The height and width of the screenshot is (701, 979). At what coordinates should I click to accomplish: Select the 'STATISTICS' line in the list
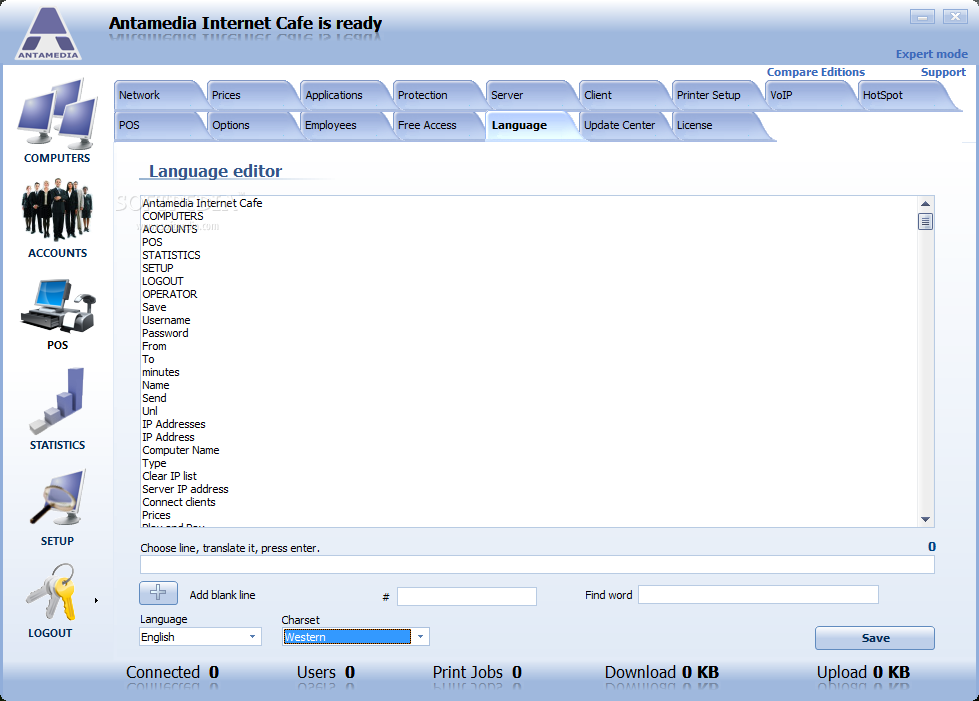pos(171,255)
